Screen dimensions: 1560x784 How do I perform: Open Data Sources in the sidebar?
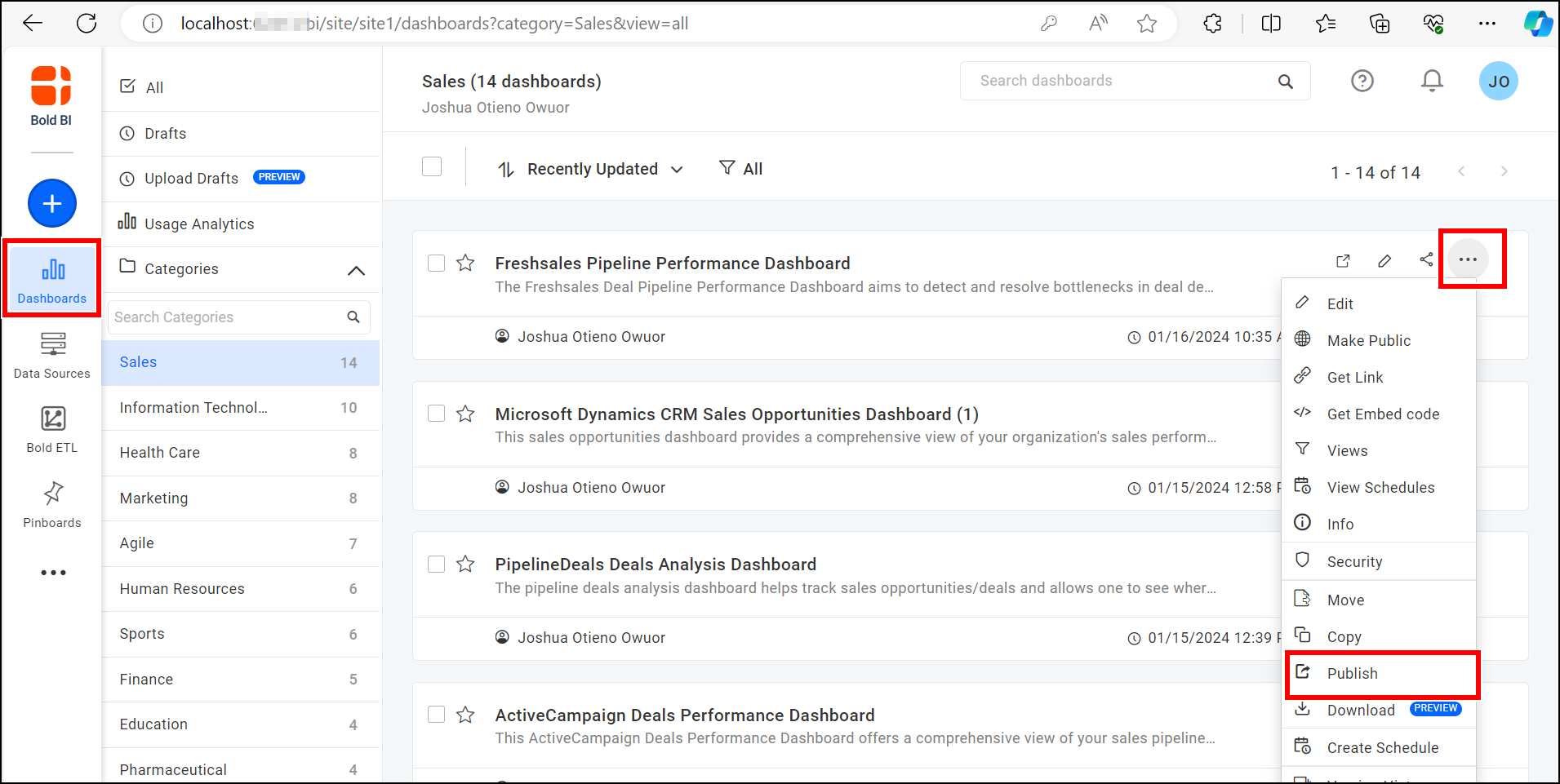[52, 355]
